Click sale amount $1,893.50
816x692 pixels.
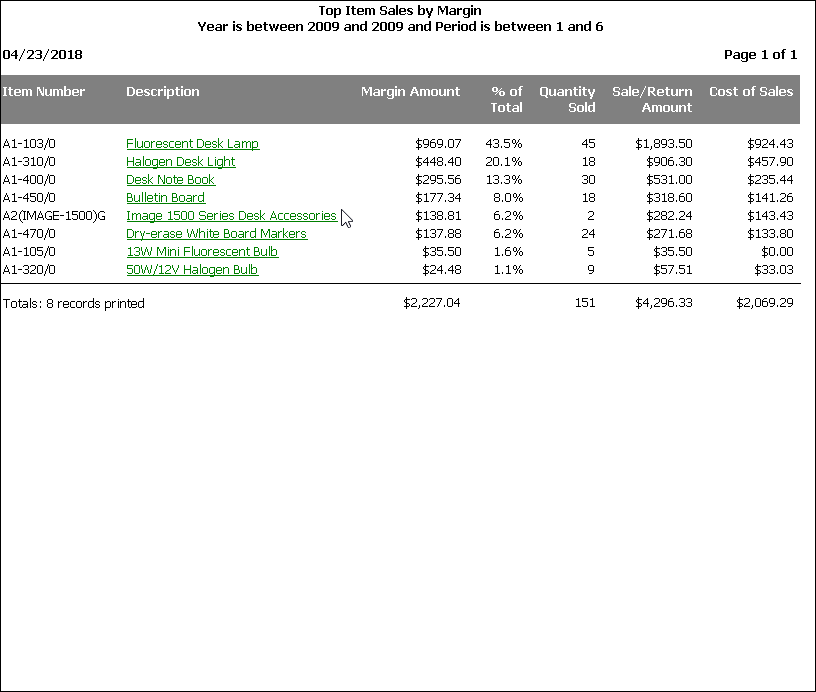664,144
